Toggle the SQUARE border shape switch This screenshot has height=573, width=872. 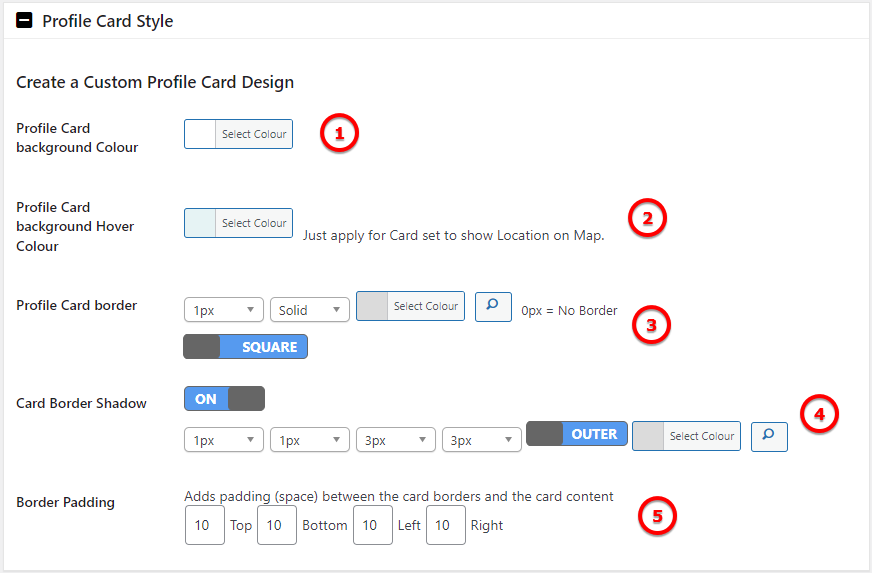(245, 347)
